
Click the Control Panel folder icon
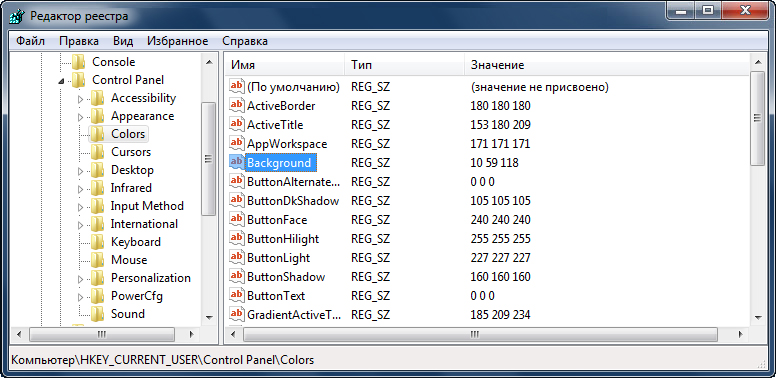tap(79, 80)
